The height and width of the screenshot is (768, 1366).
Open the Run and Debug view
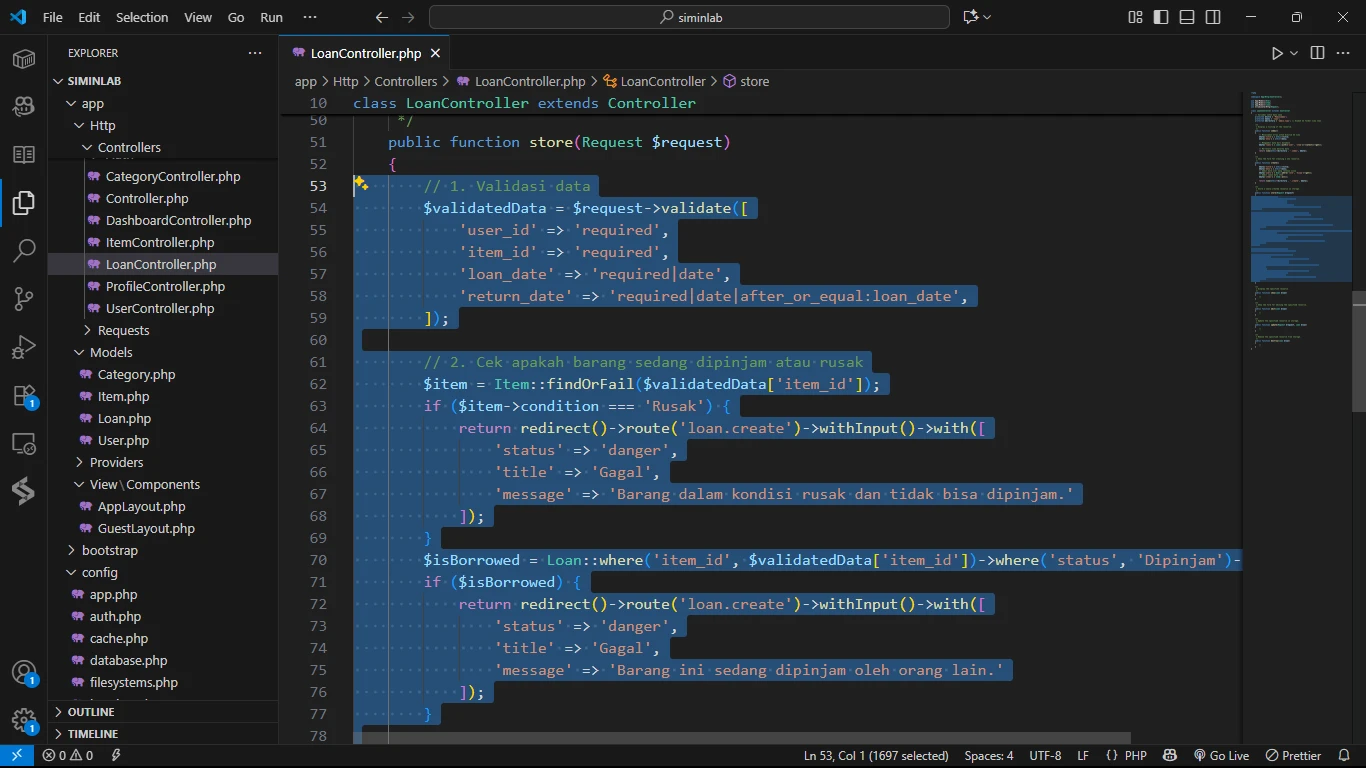[24, 348]
